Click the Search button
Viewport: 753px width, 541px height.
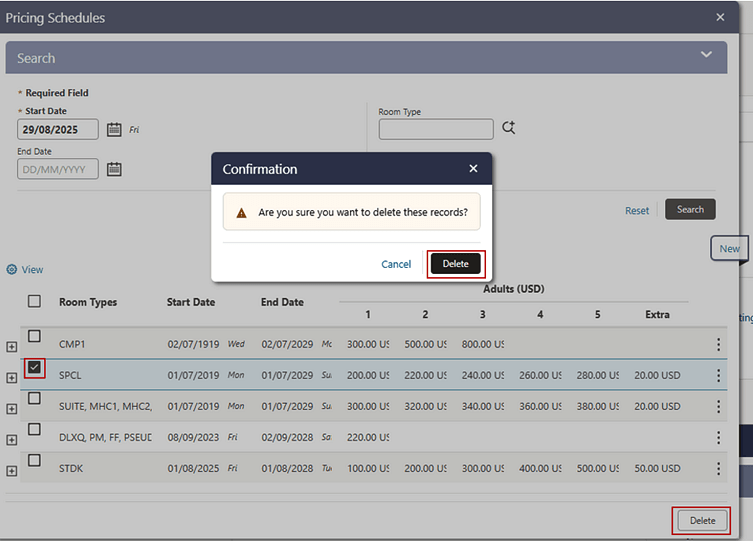[x=690, y=209]
